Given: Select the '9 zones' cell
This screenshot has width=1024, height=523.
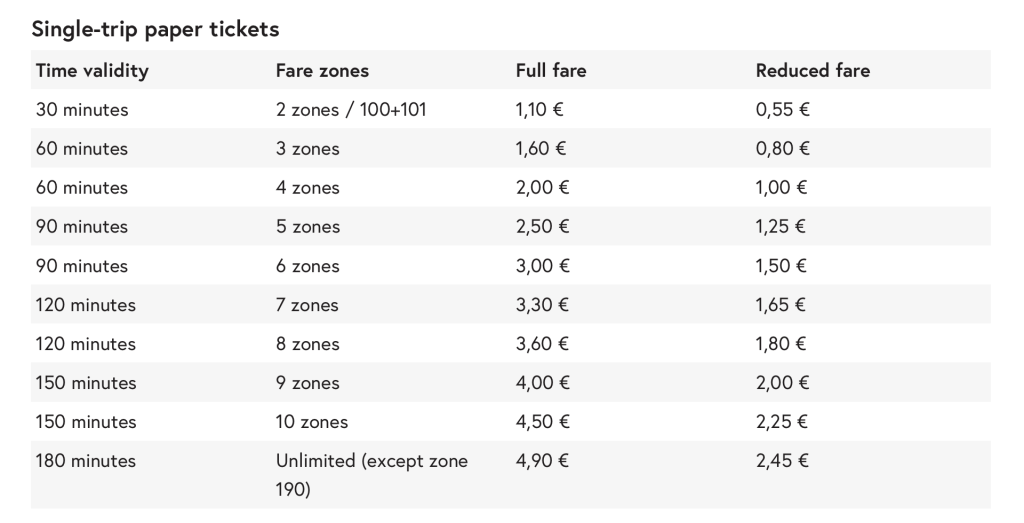Looking at the screenshot, I should (307, 383).
